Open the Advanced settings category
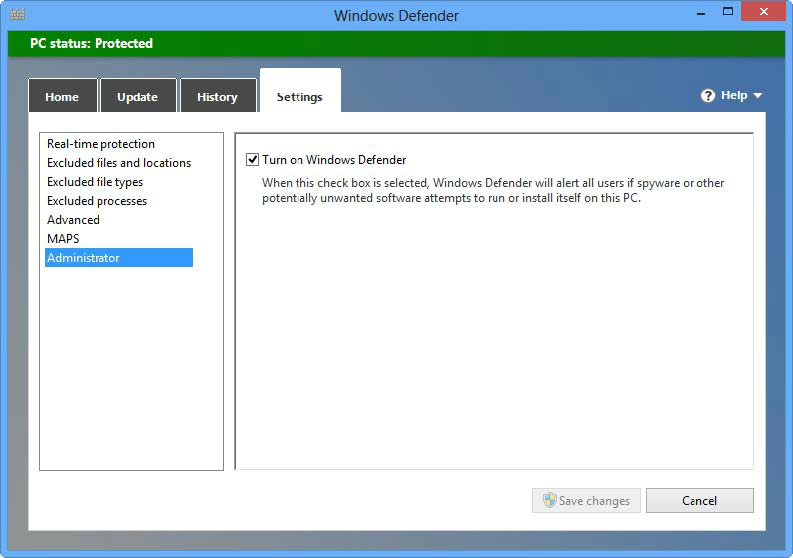 point(73,220)
